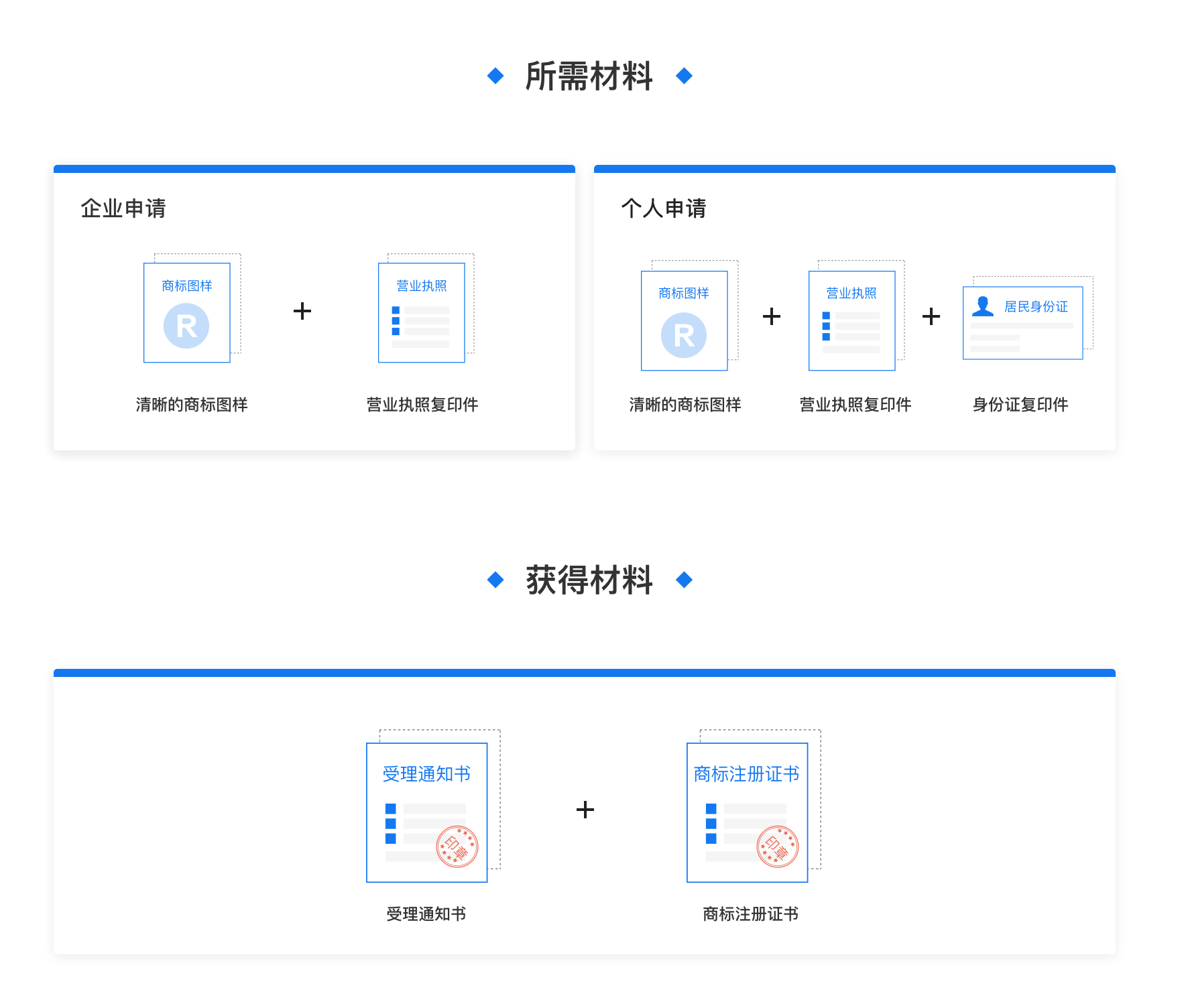Click the 商标注册证书 caption below the certificate

tap(750, 914)
